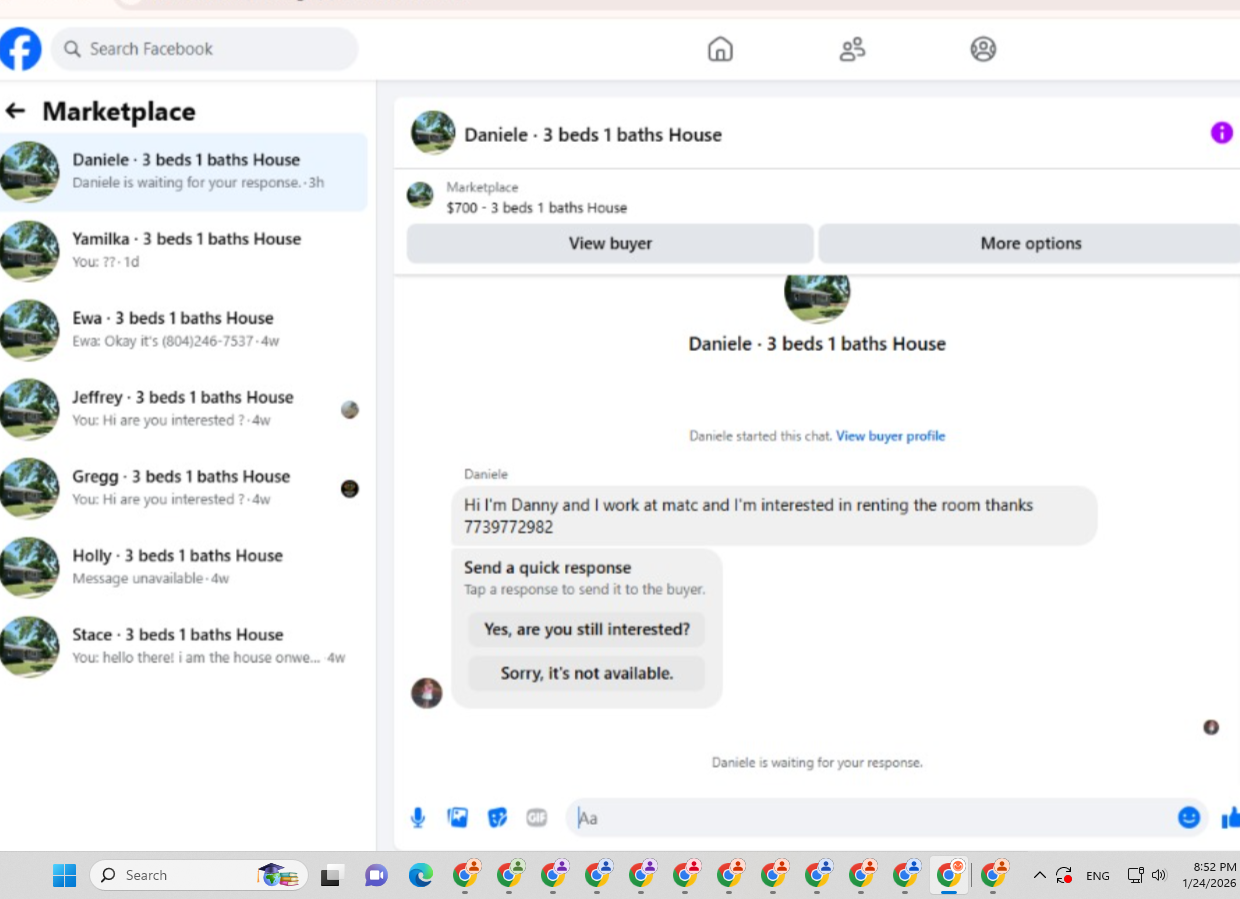This screenshot has height=899, width=1240.
Task: Click the More options button
Action: pos(1030,243)
